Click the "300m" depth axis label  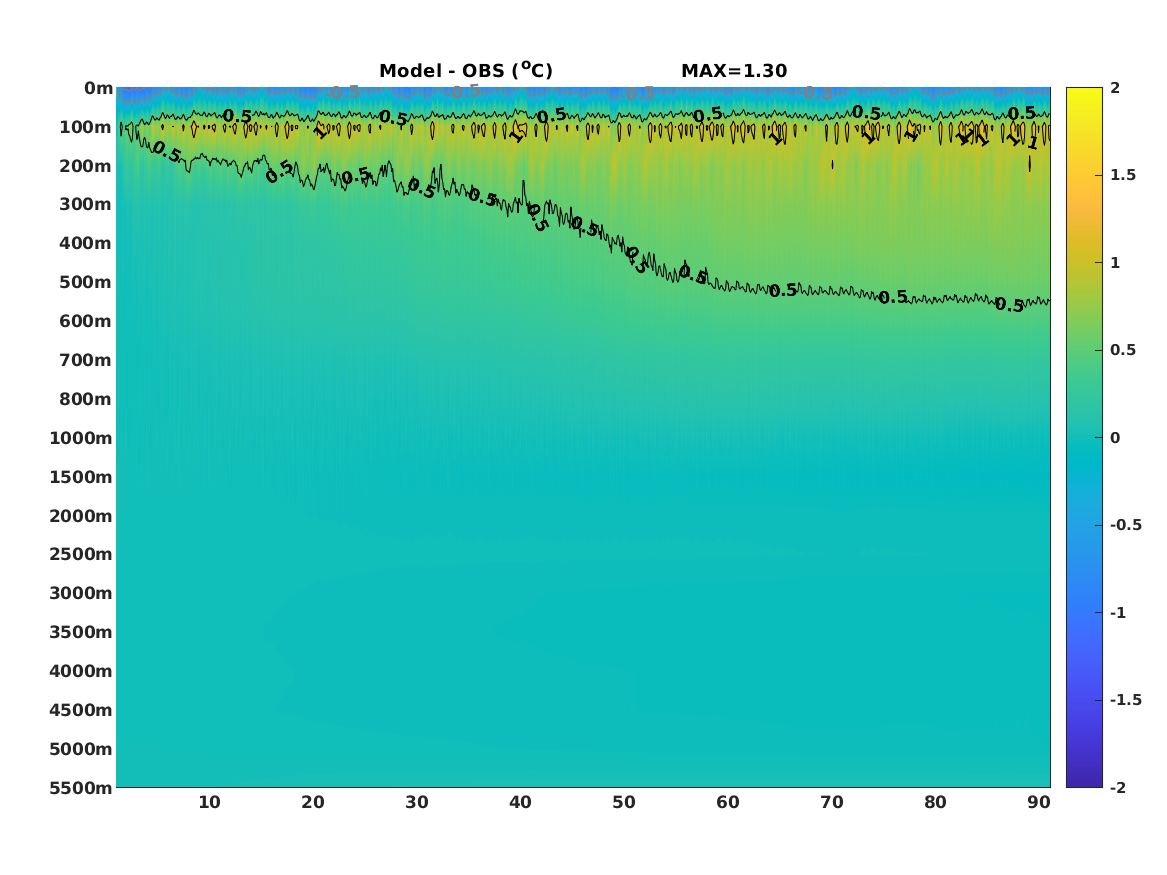pos(86,205)
